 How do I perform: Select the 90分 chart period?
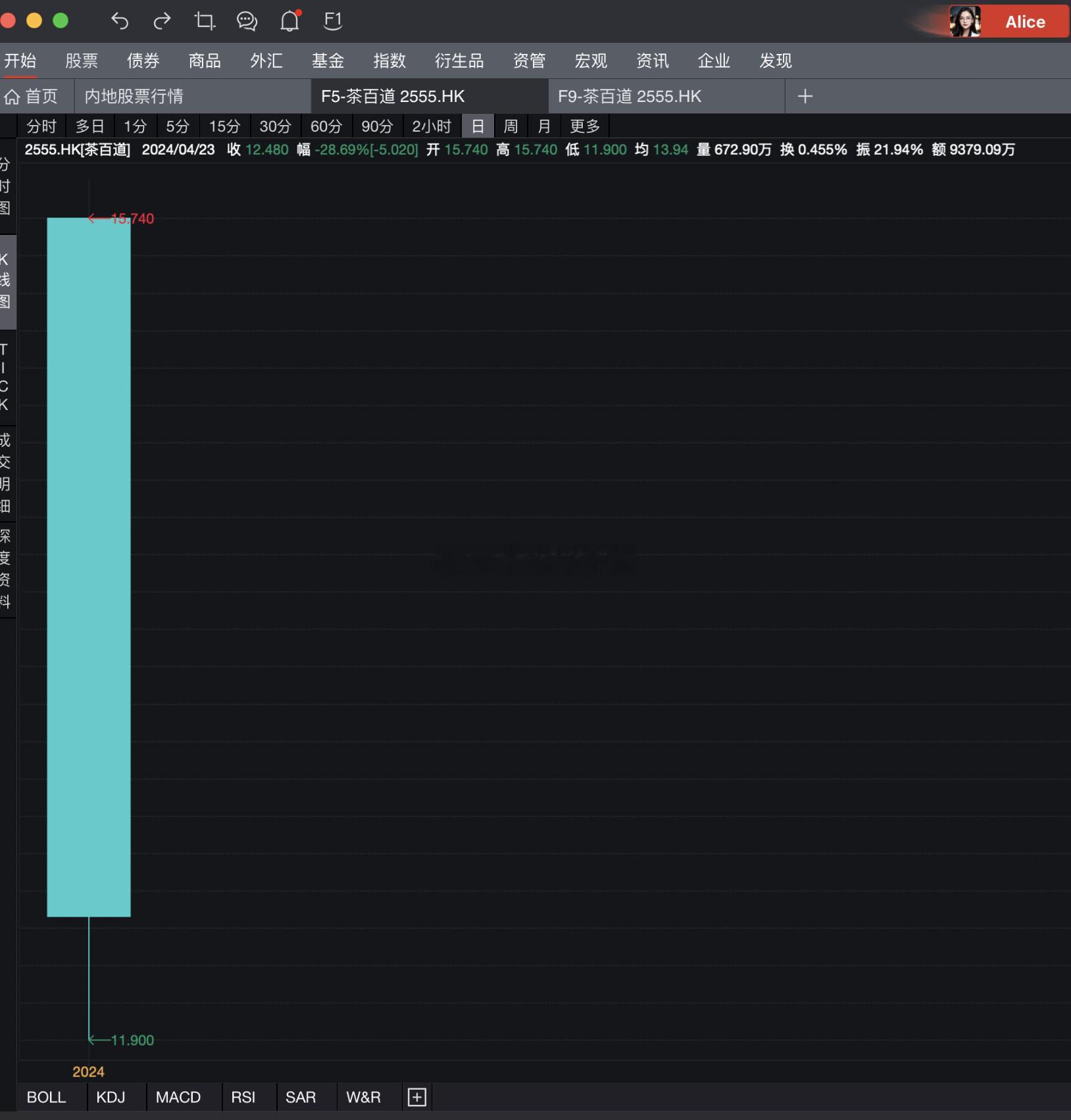[x=377, y=126]
